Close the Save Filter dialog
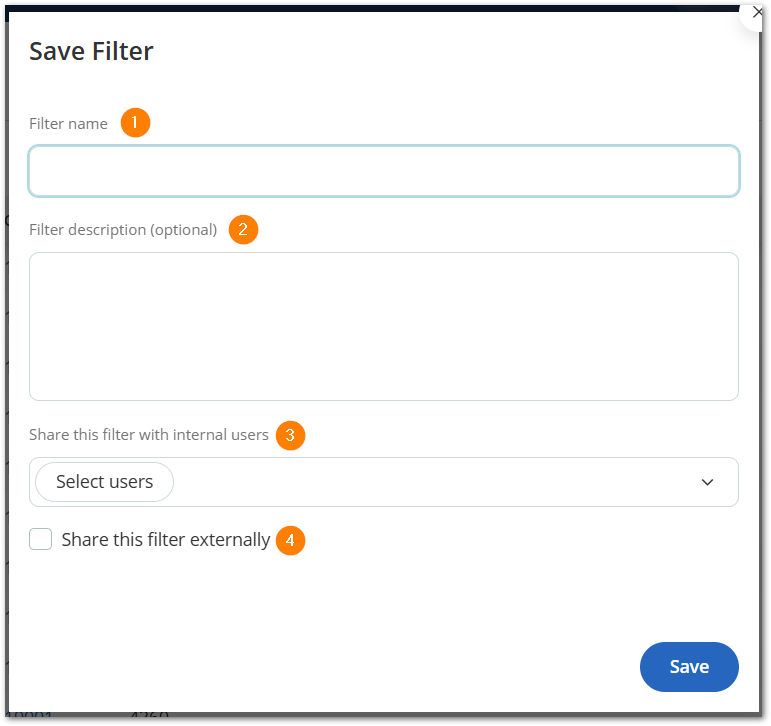The height and width of the screenshot is (726, 771). point(757,12)
